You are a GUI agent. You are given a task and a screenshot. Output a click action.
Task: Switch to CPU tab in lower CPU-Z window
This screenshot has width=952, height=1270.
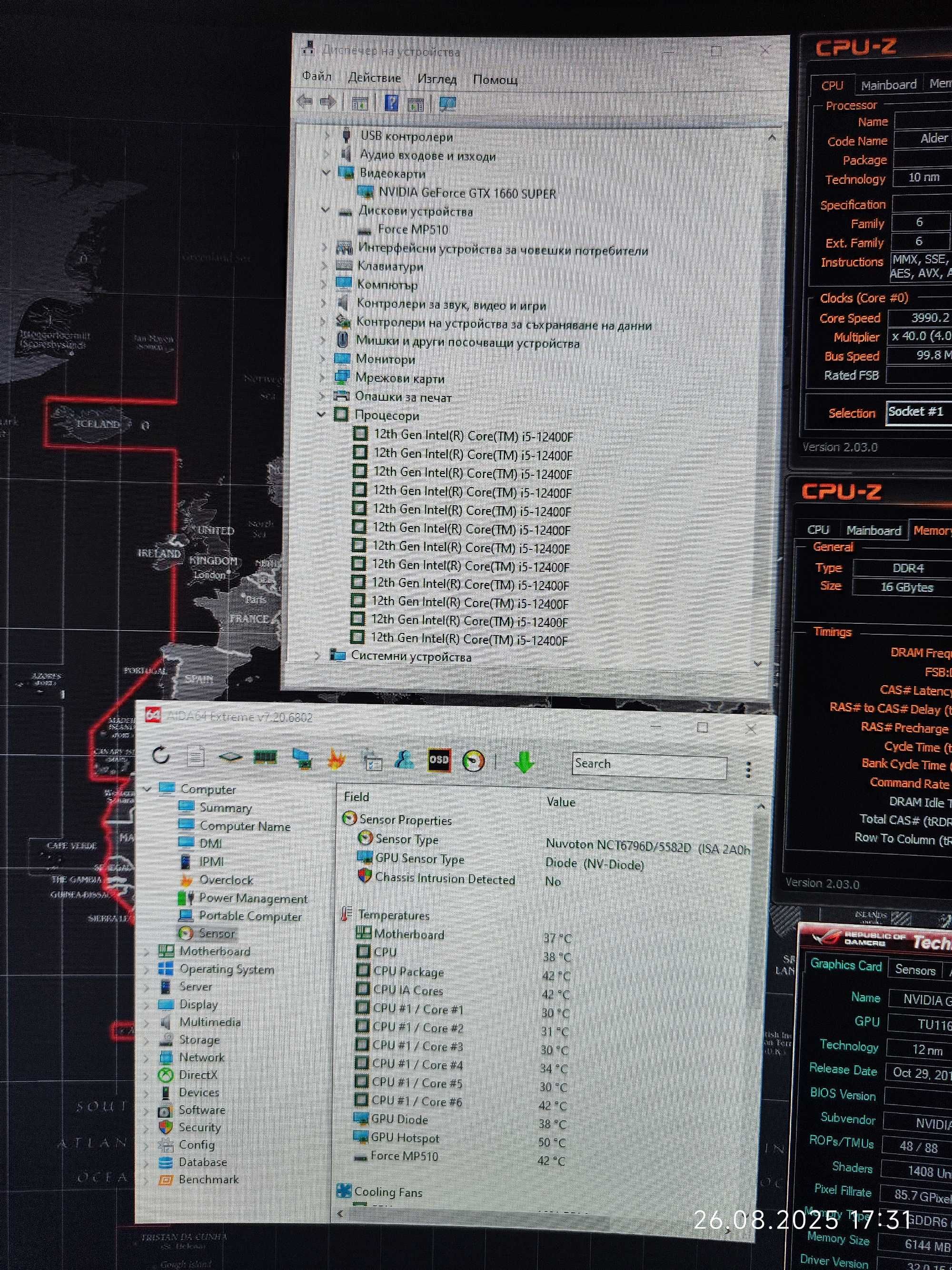pyautogui.click(x=818, y=530)
